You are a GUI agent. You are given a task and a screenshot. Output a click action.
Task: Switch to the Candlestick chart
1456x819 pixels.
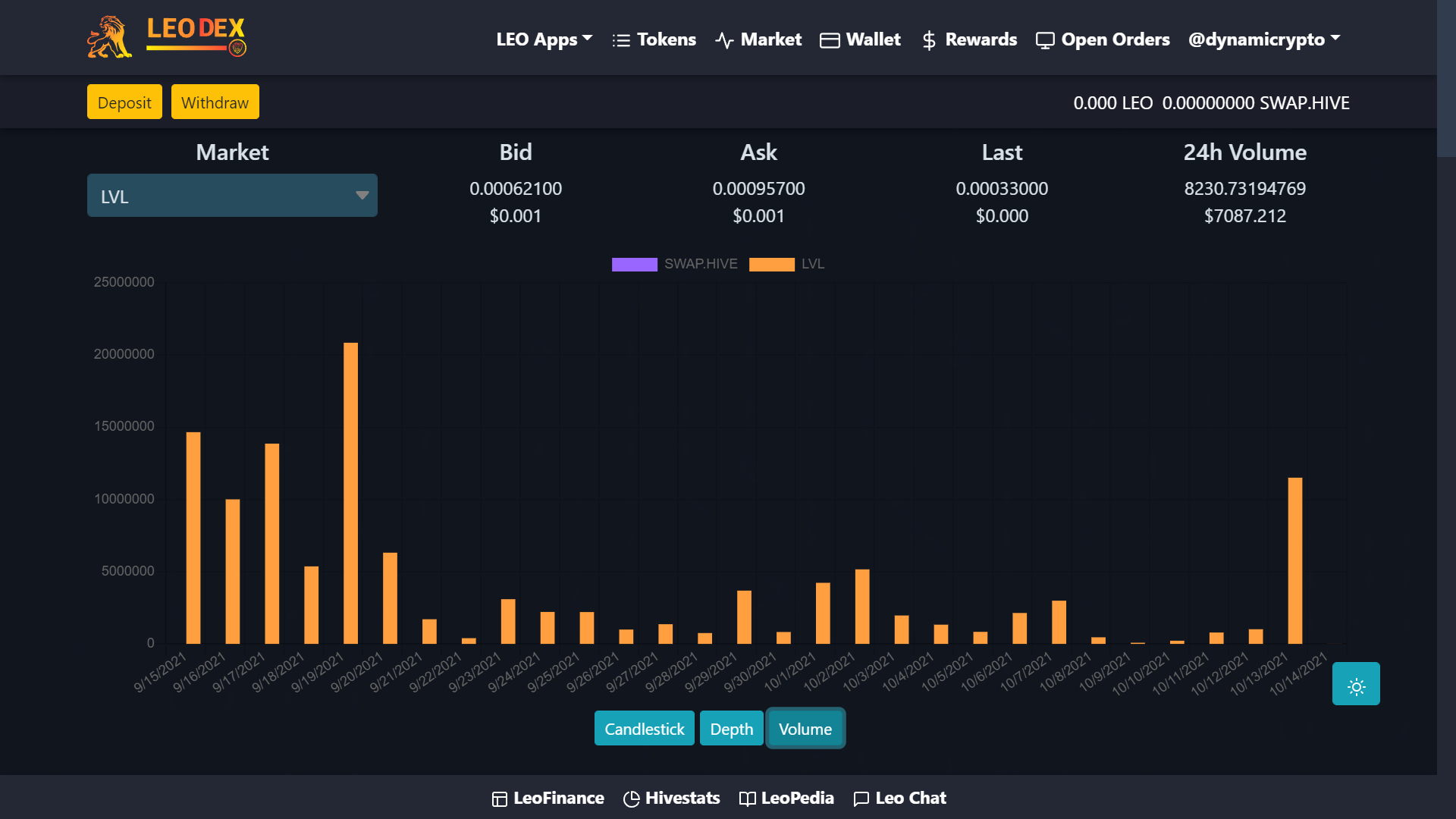[644, 729]
